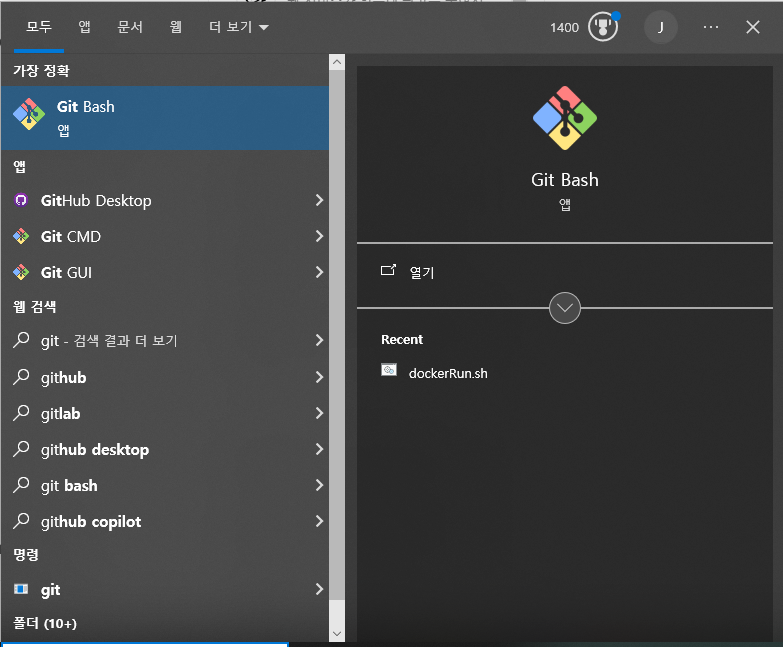This screenshot has height=647, width=783.
Task: Click the magnifier icon beside 'git - 검색 결과 더 보기'
Action: click(21, 340)
